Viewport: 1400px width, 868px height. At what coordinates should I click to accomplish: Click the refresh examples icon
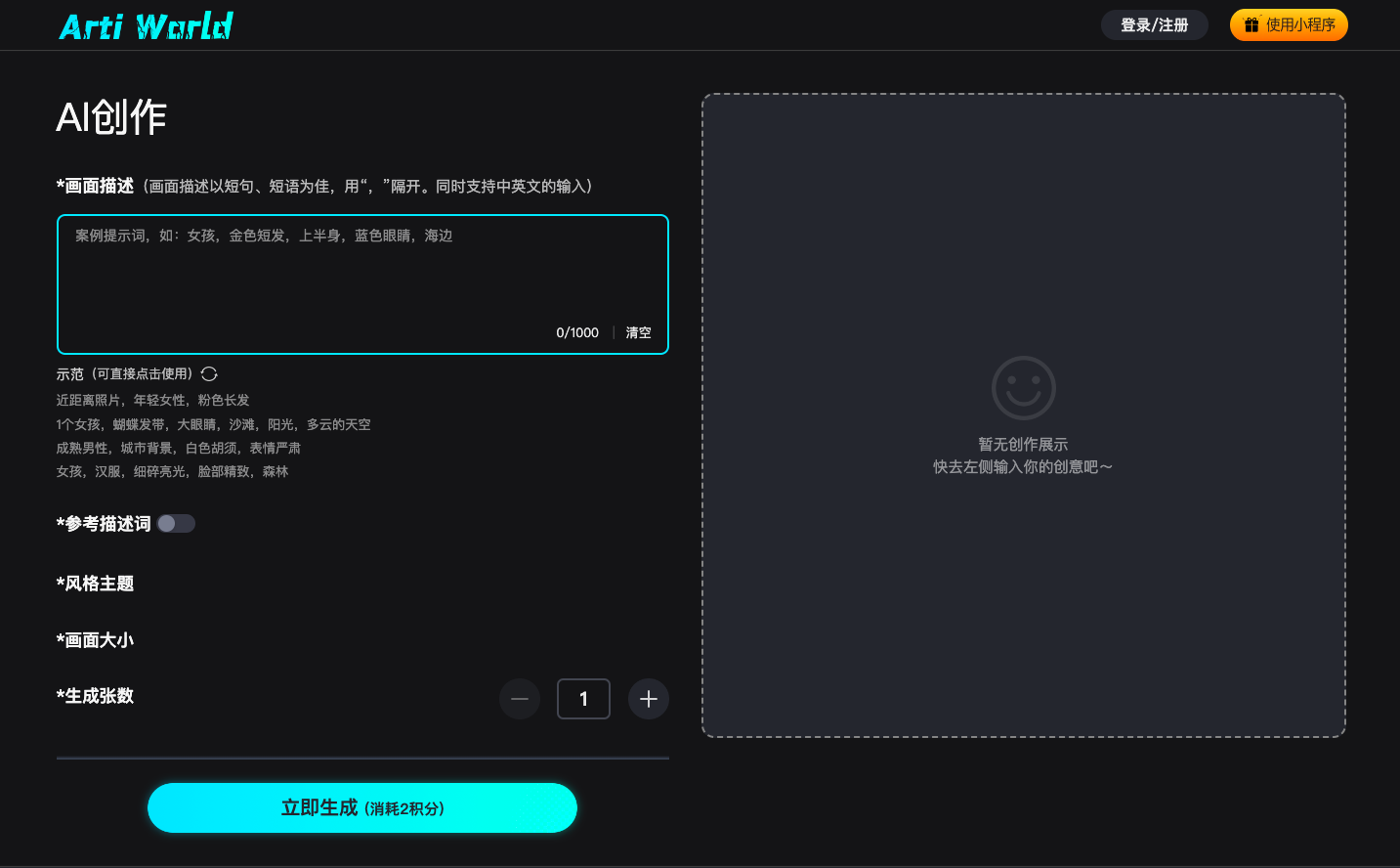[209, 374]
